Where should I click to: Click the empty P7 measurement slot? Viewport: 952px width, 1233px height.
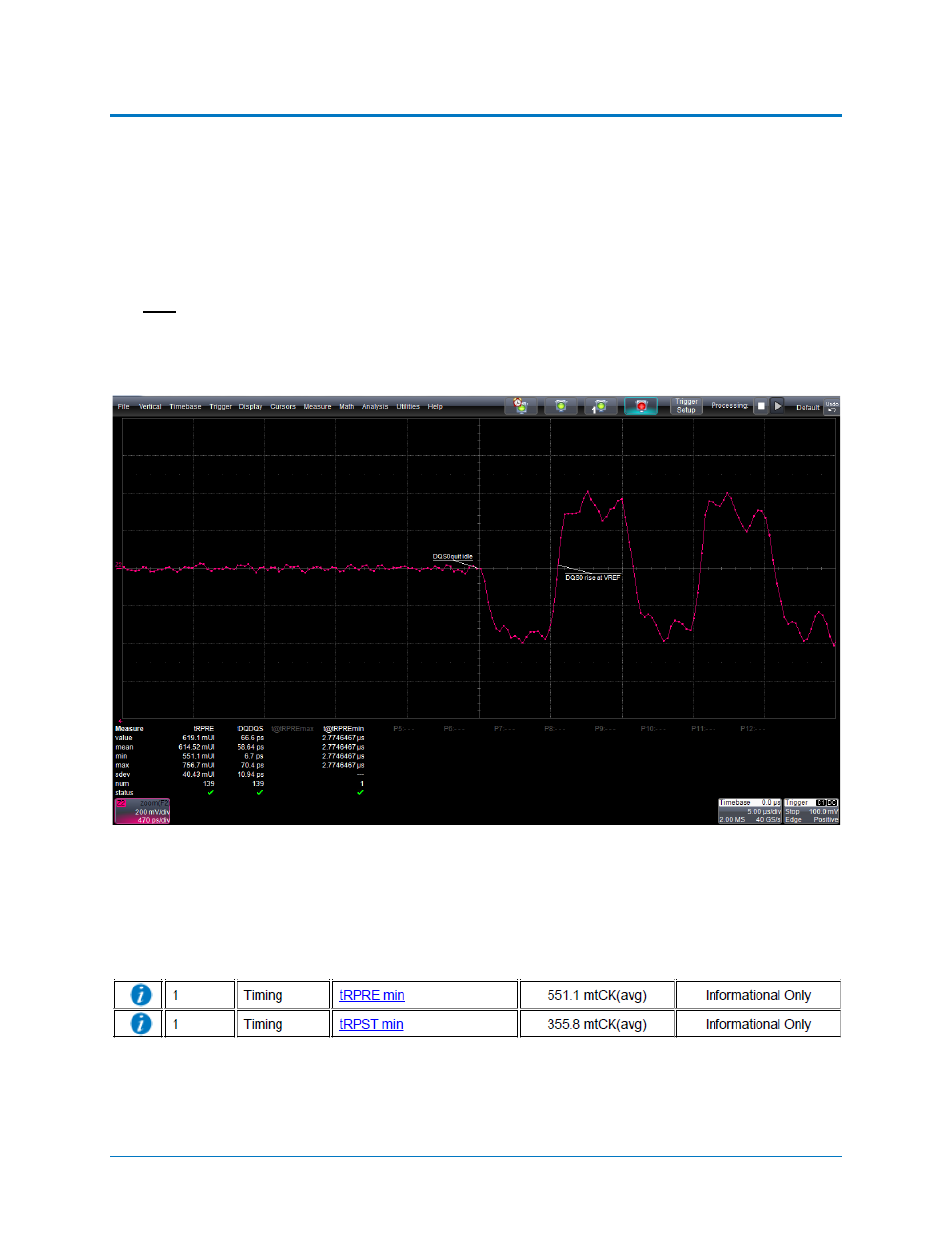(x=504, y=729)
